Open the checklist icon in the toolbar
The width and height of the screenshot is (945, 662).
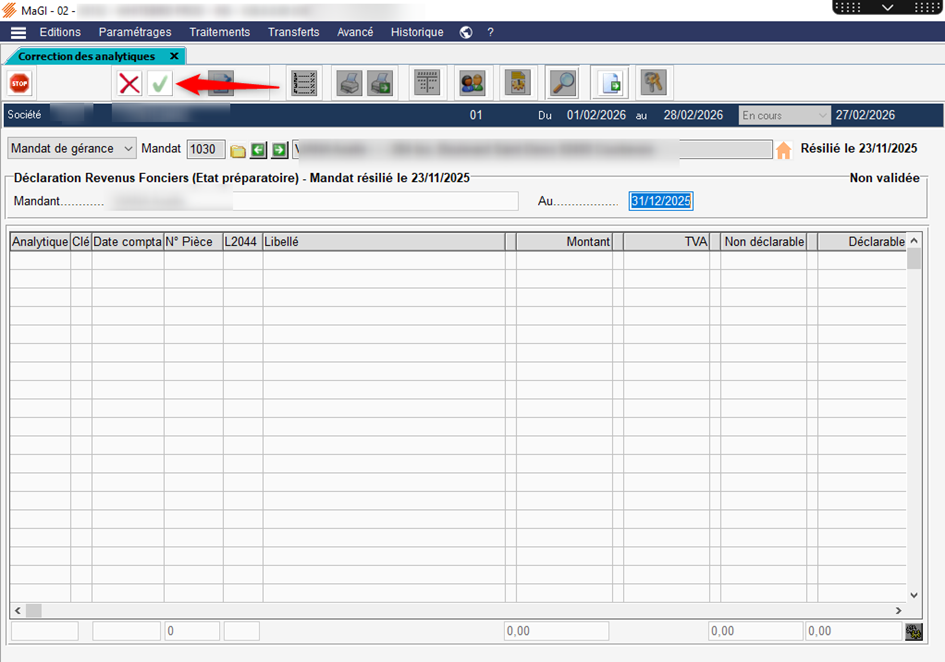pos(304,83)
